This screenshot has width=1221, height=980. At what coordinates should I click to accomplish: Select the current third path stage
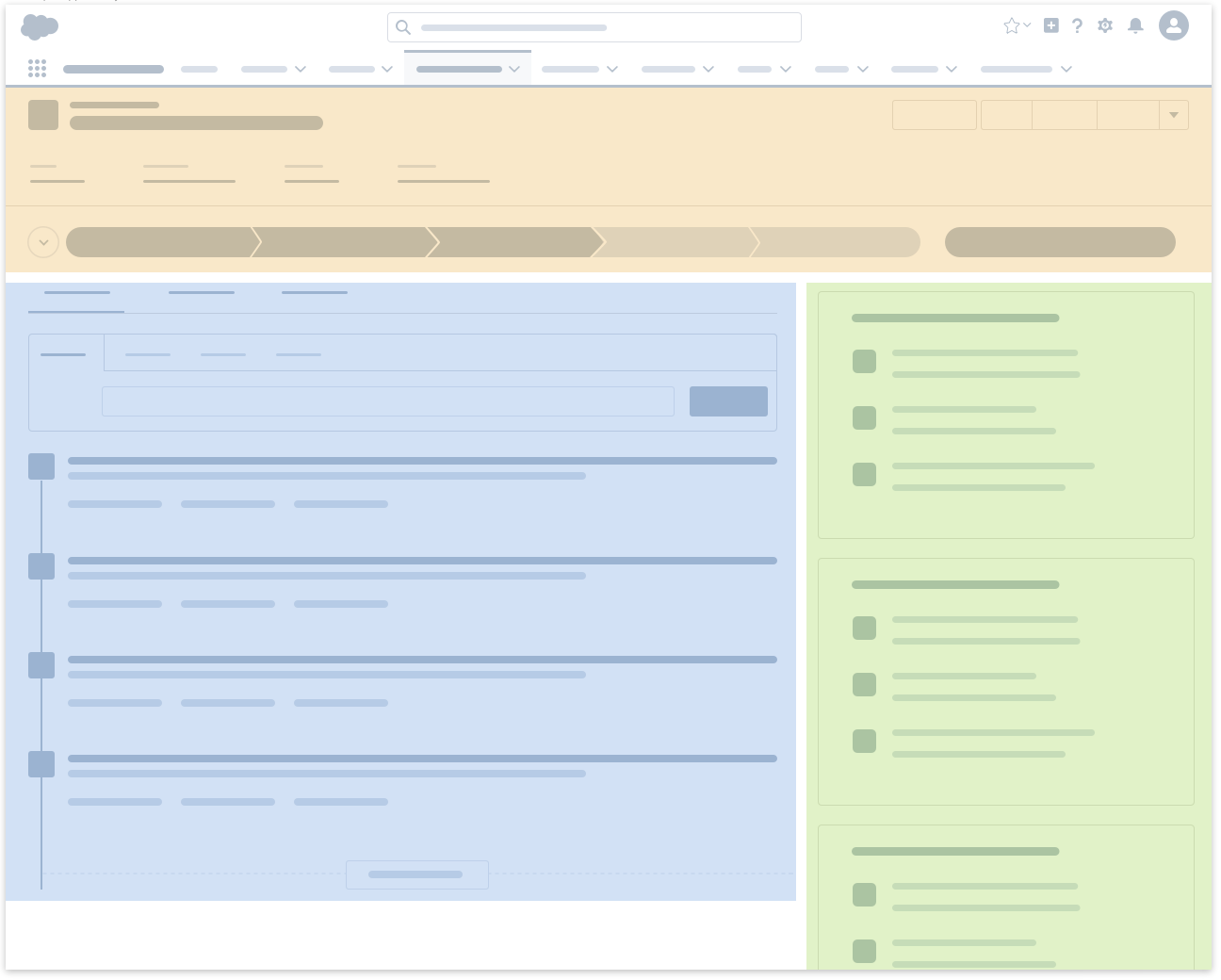coord(514,242)
